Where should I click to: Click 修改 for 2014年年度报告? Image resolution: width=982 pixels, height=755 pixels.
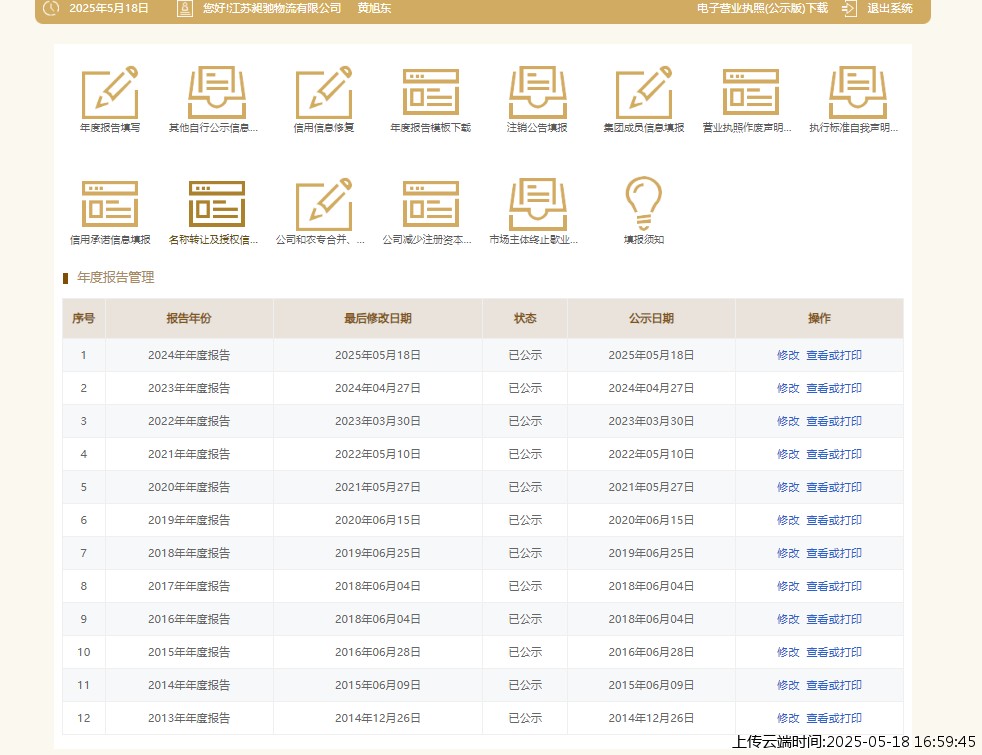tap(788, 685)
